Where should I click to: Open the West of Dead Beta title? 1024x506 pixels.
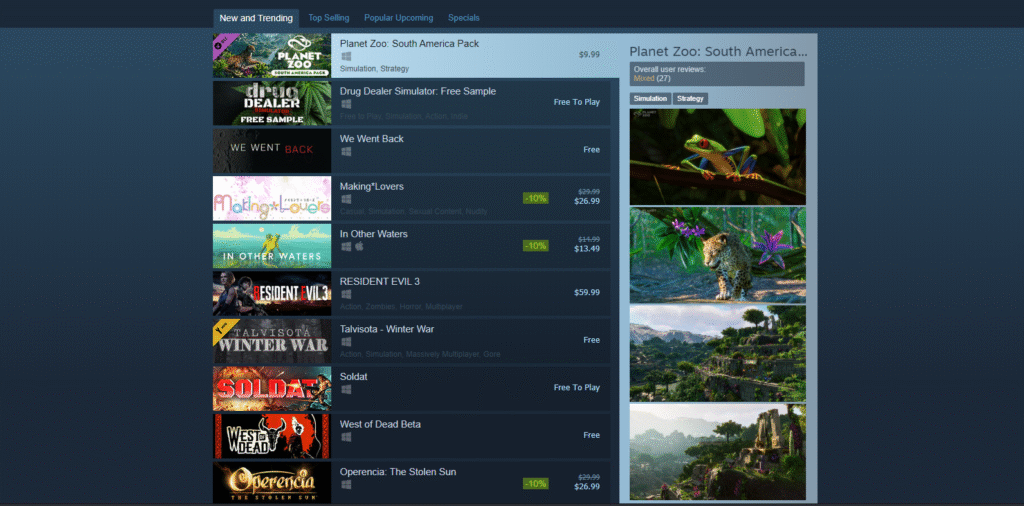tap(380, 424)
